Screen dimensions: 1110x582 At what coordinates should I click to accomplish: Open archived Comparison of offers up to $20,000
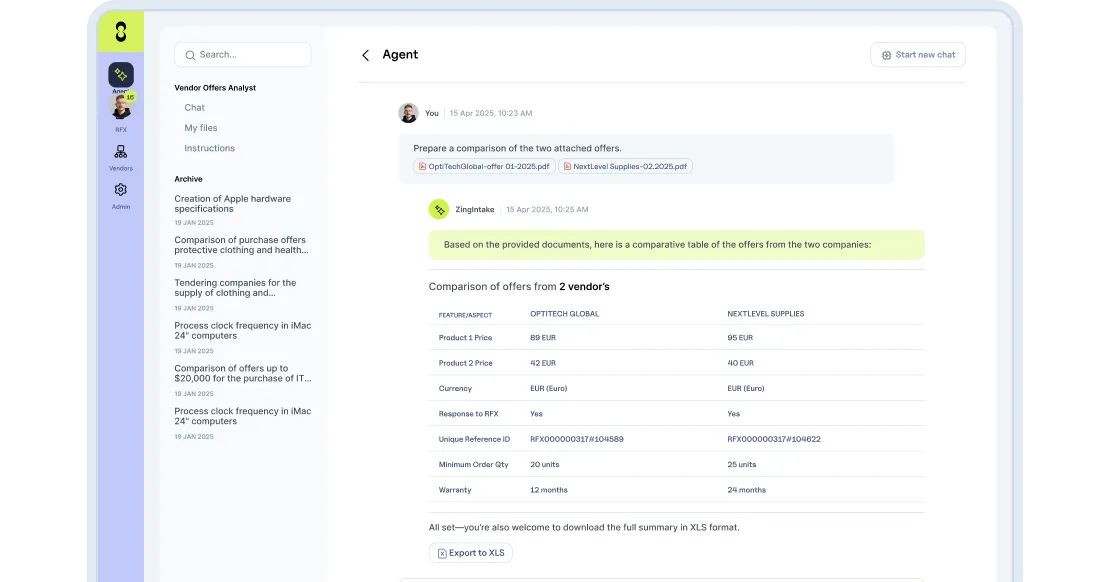243,373
